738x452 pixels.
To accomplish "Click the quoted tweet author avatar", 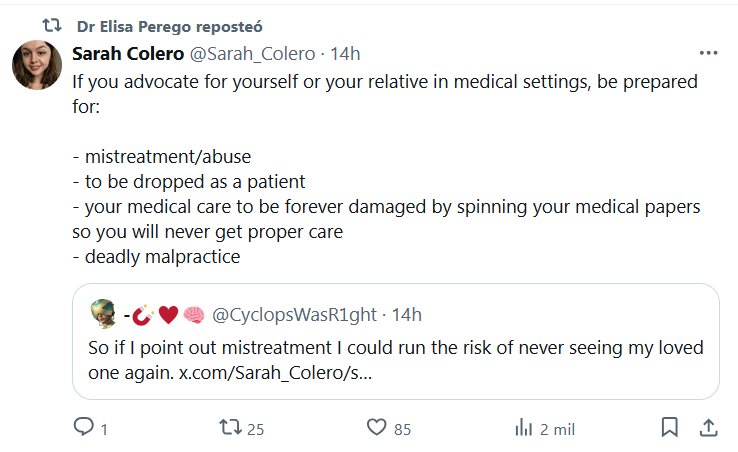I will pos(103,315).
